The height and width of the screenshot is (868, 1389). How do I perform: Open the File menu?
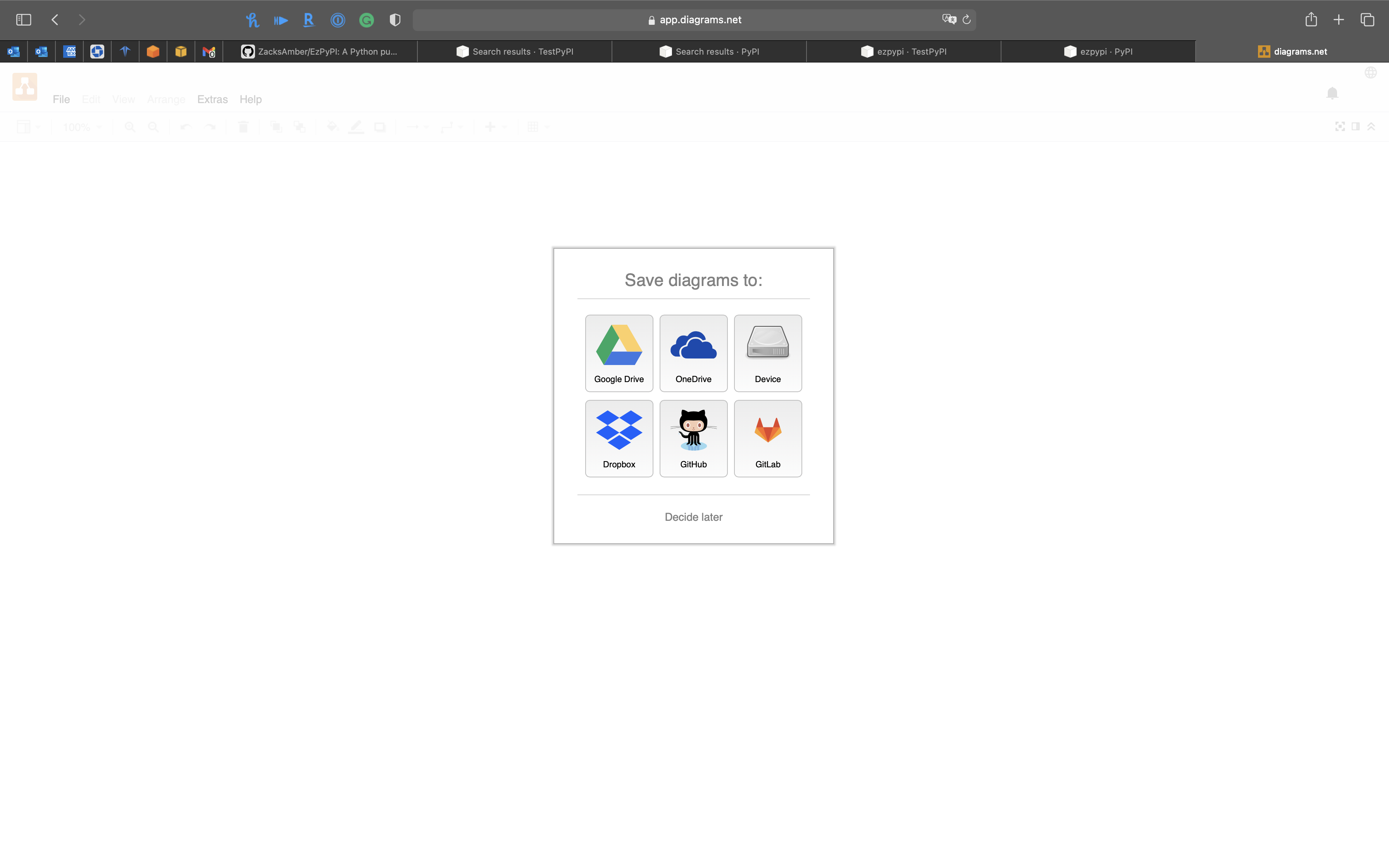(x=61, y=99)
